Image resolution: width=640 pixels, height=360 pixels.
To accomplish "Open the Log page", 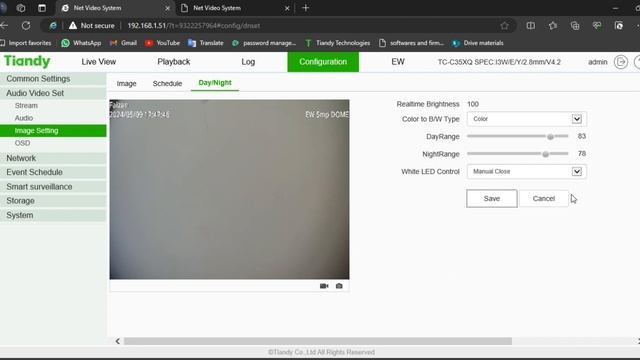I will click(x=248, y=62).
